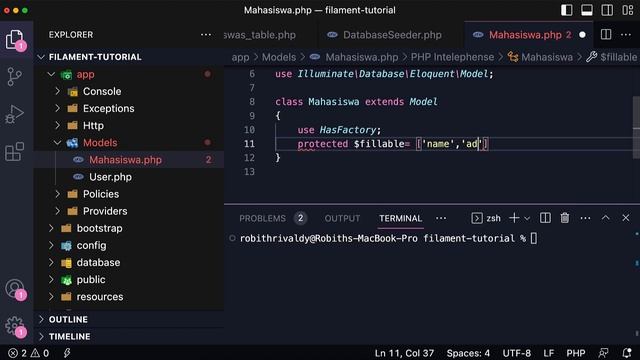Screen dimensions: 640x360
Task: Expand the OUTLINE section
Action: click(130, 320)
